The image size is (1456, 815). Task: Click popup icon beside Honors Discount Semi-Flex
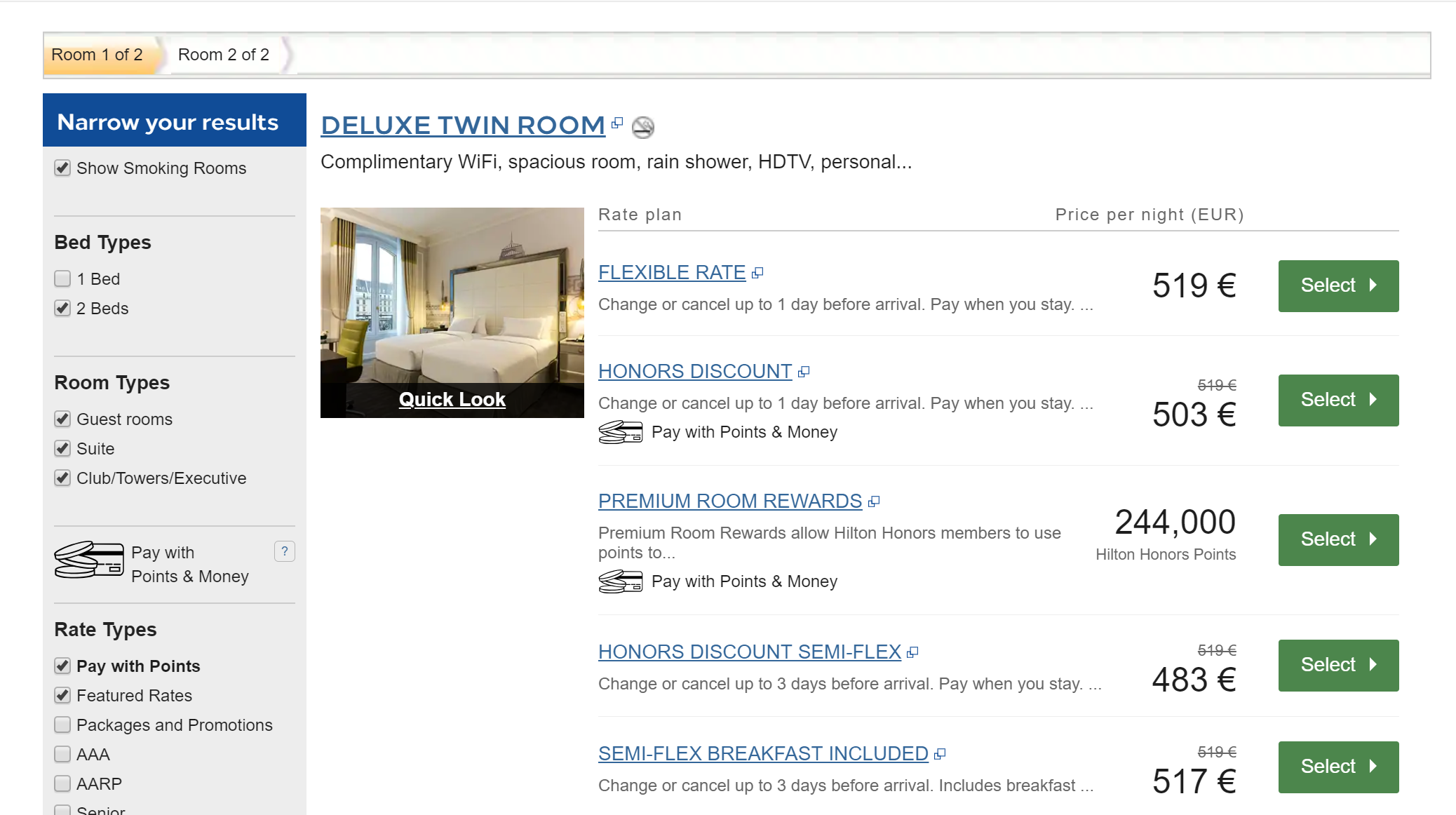click(912, 652)
